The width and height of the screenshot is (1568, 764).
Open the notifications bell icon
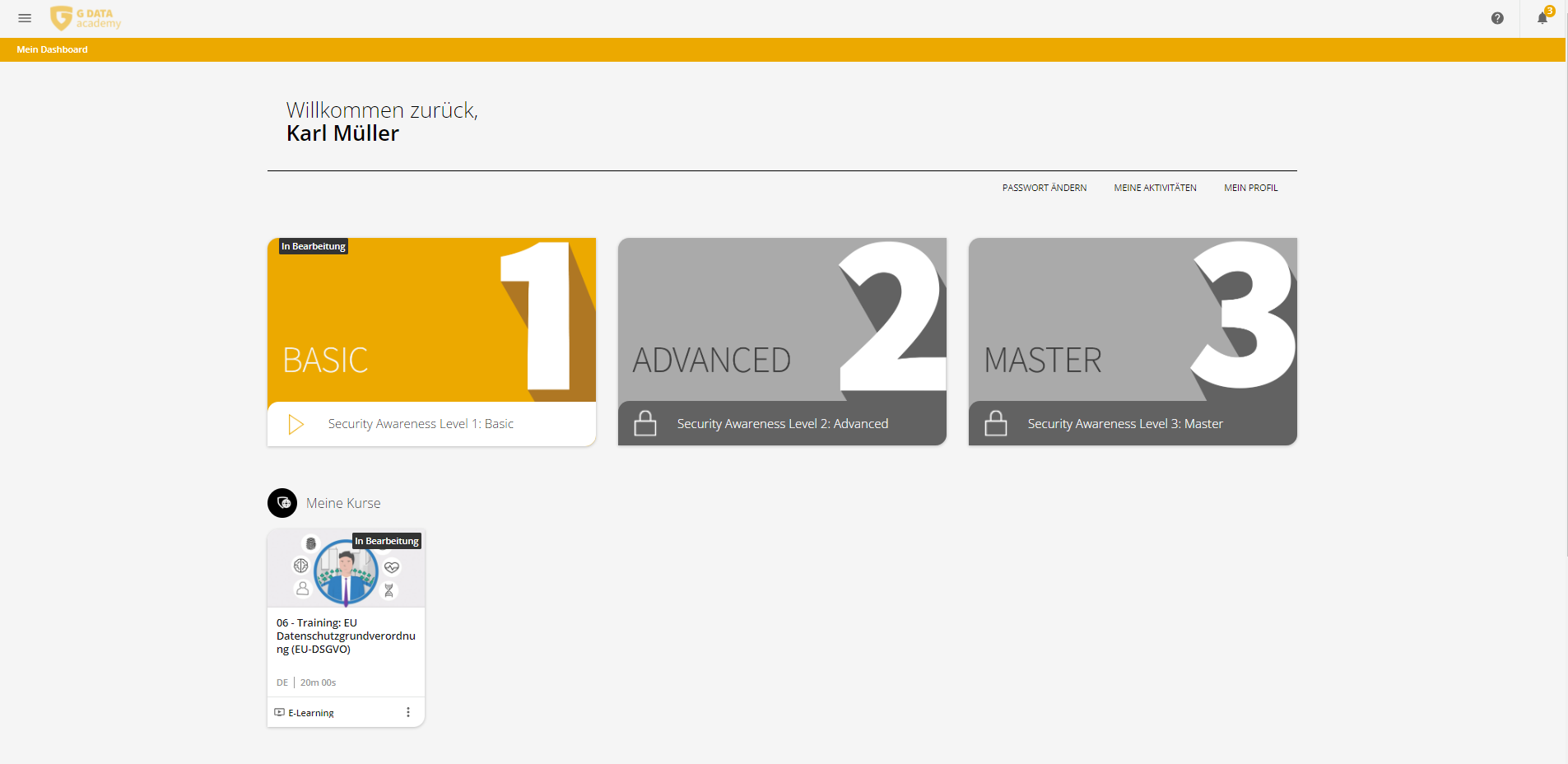(x=1542, y=18)
